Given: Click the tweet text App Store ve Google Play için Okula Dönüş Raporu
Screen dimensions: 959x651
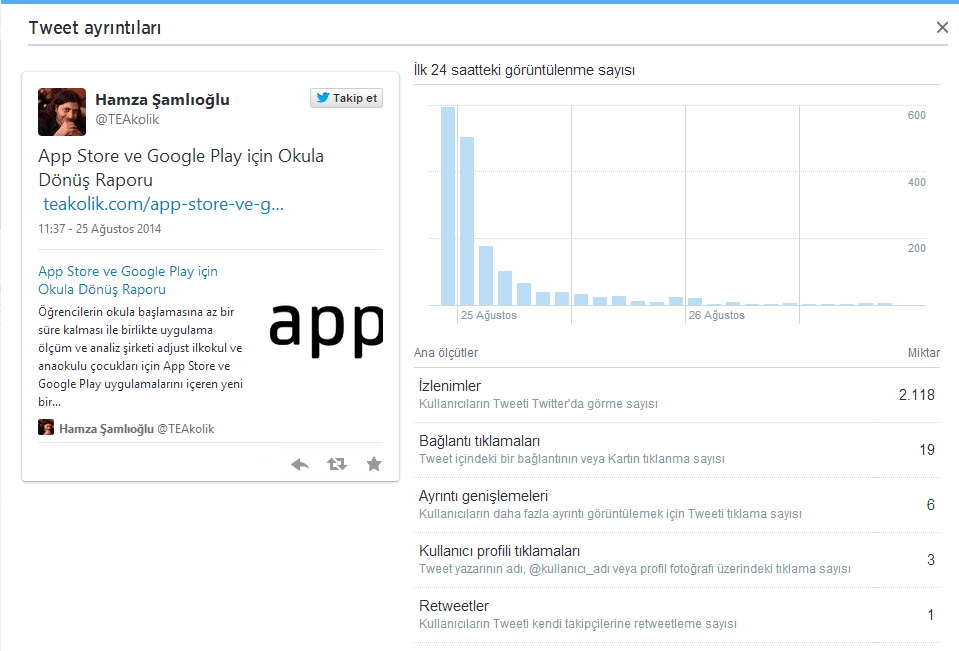Looking at the screenshot, I should pyautogui.click(x=181, y=168).
